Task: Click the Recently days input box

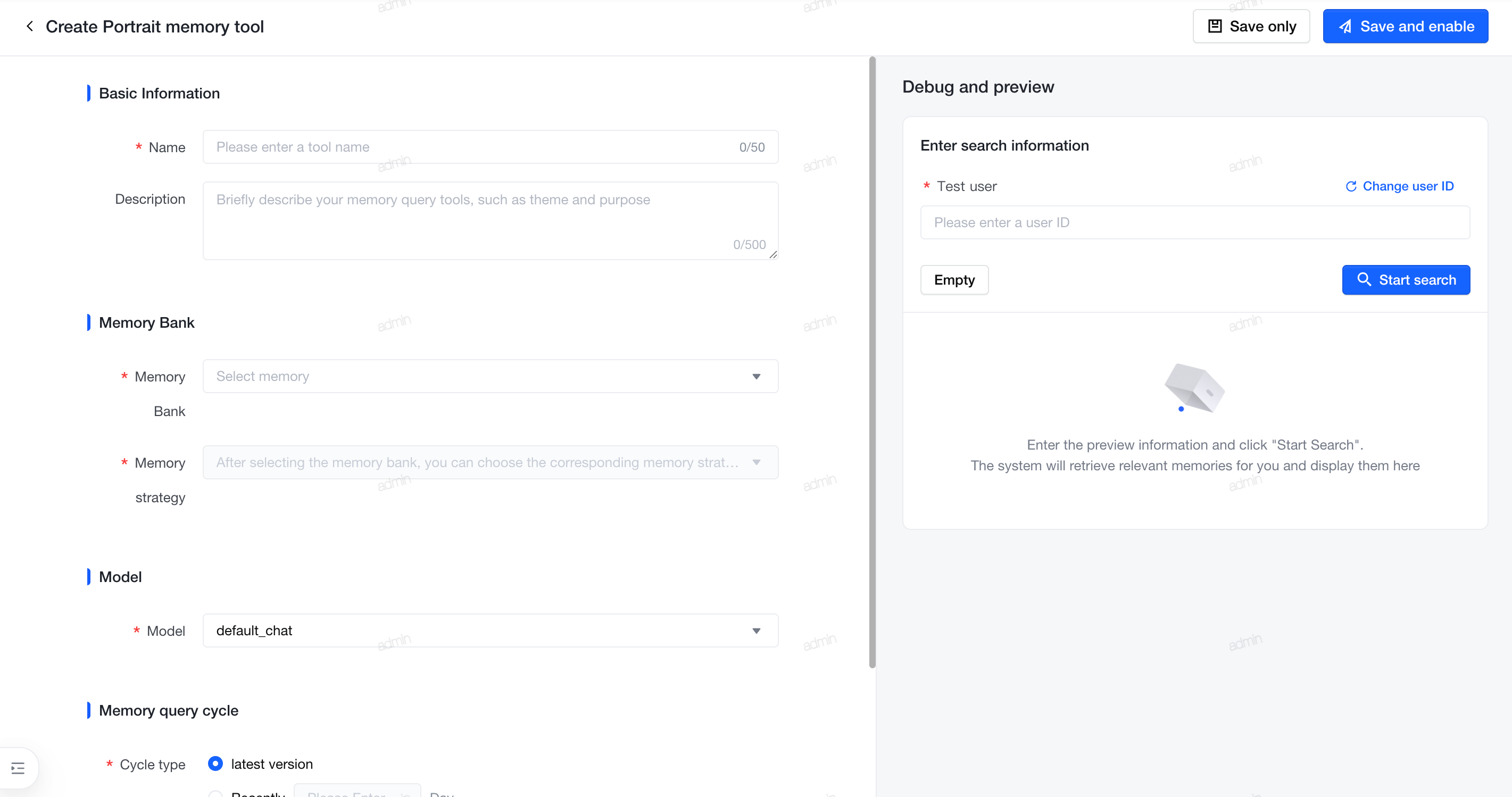Action: (357, 791)
